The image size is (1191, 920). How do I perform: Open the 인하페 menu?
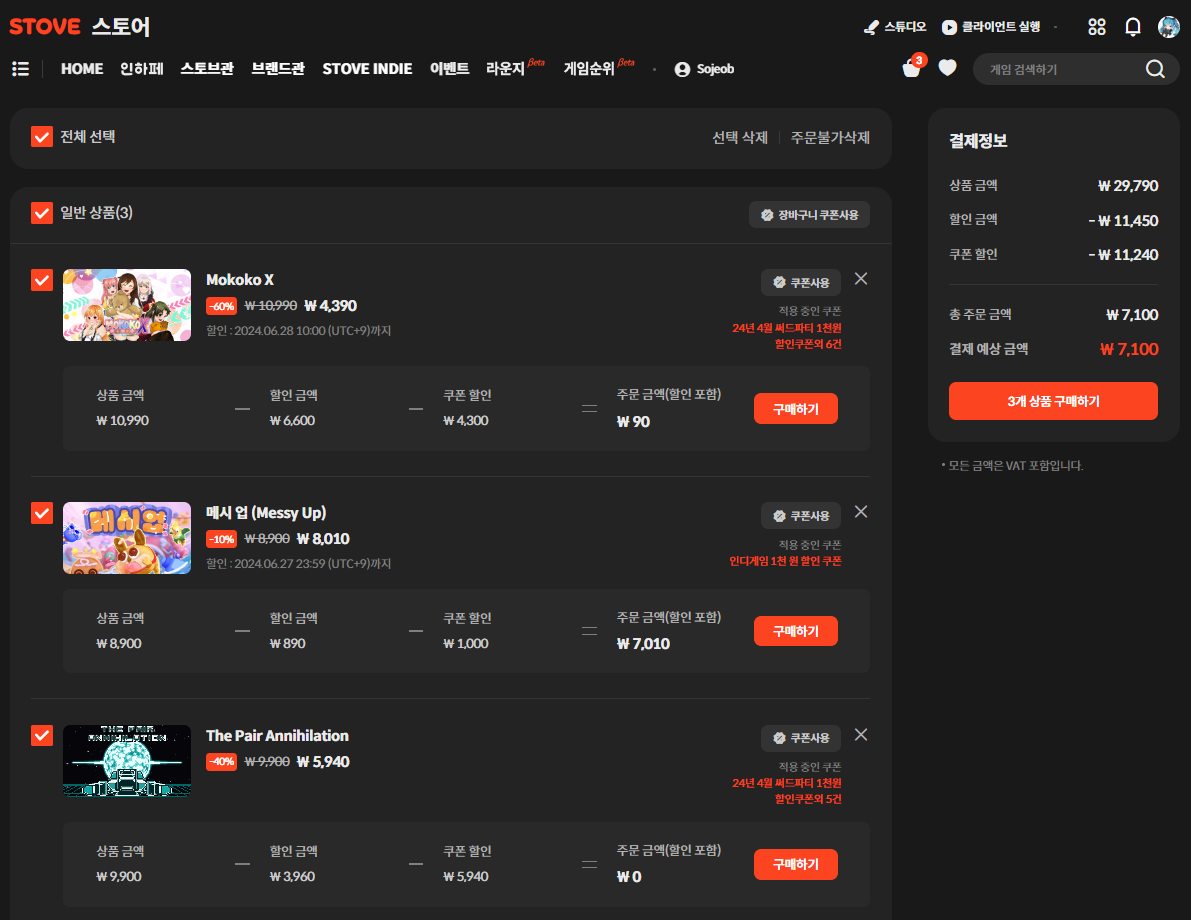click(142, 69)
